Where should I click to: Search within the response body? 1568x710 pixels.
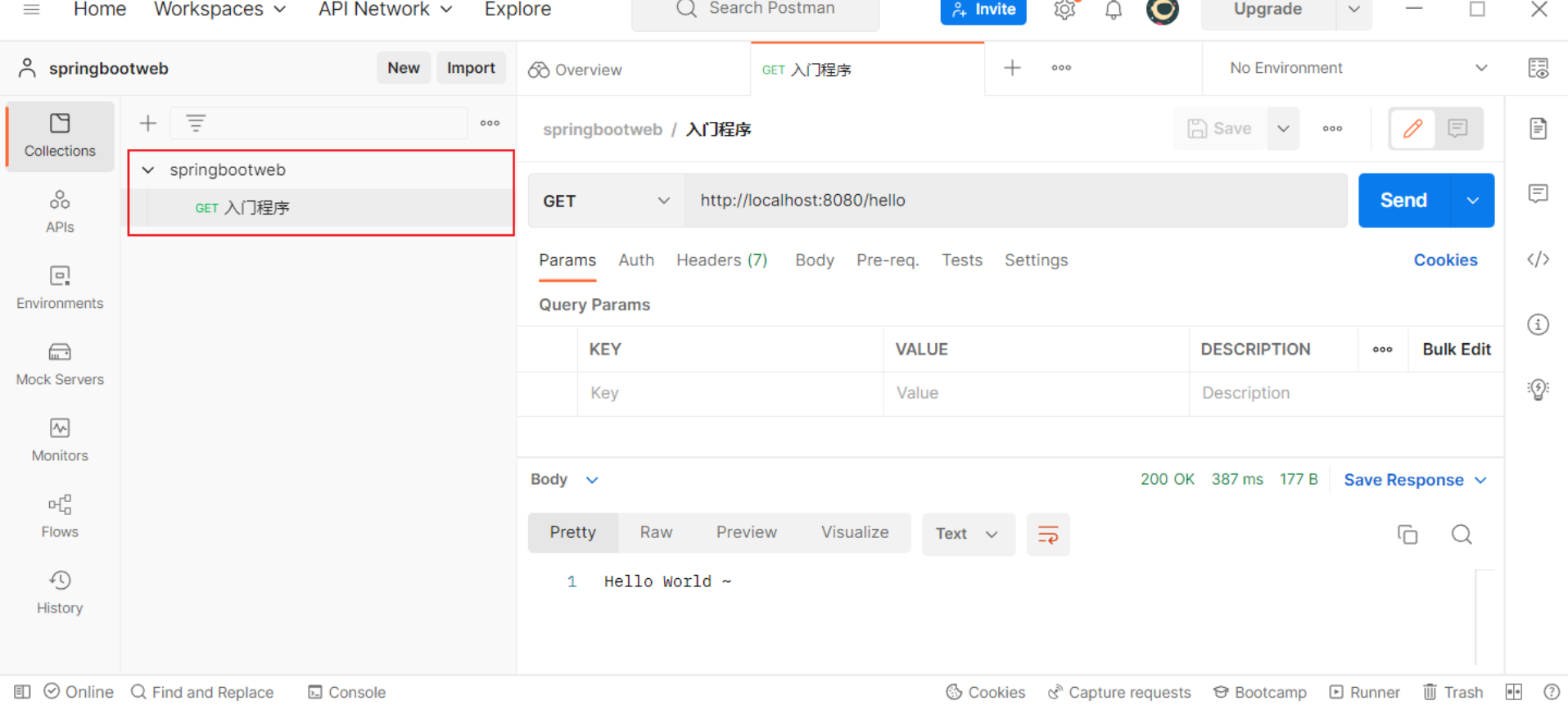1462,535
